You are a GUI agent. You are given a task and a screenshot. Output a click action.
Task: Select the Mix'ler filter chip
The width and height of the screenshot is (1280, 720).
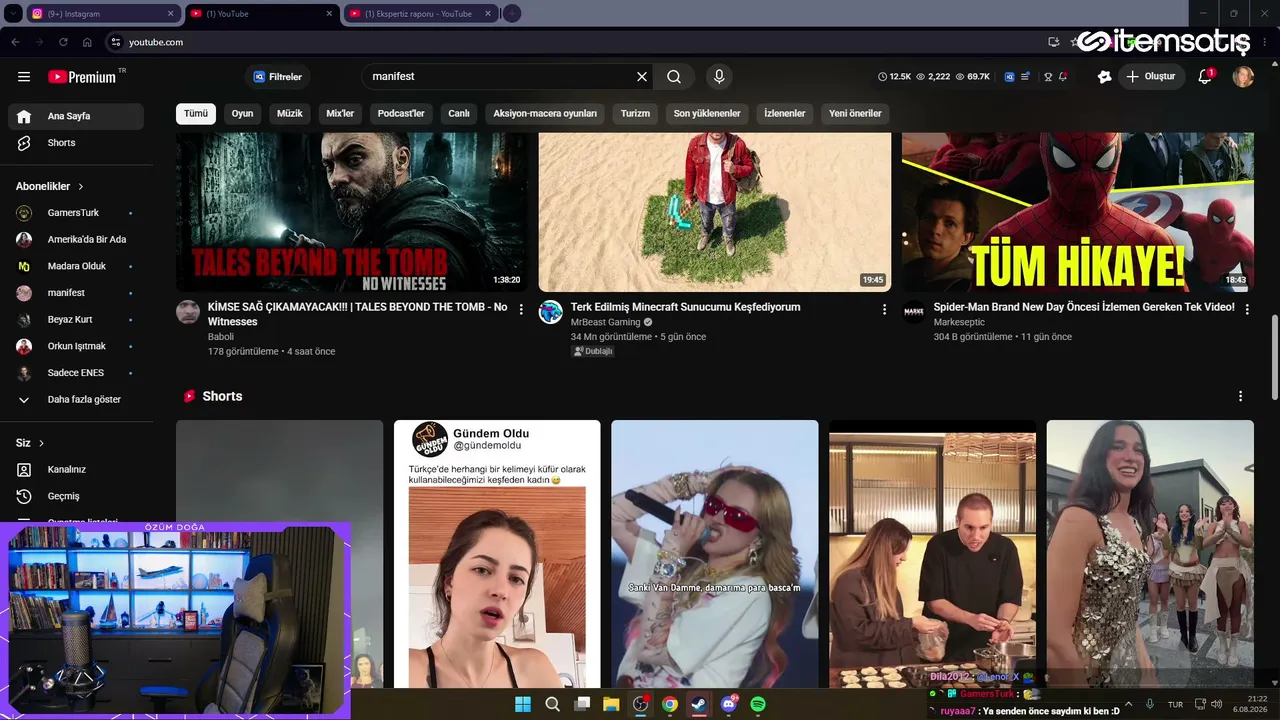(x=340, y=114)
